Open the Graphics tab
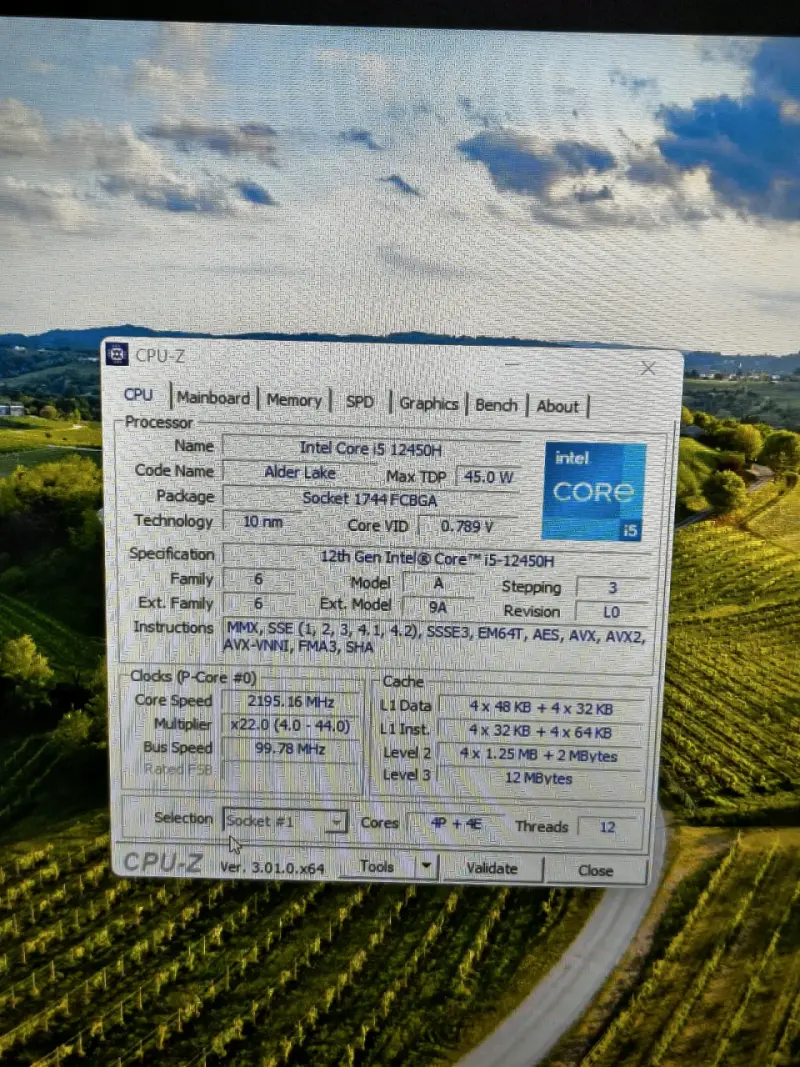Image resolution: width=800 pixels, height=1067 pixels. pos(429,404)
